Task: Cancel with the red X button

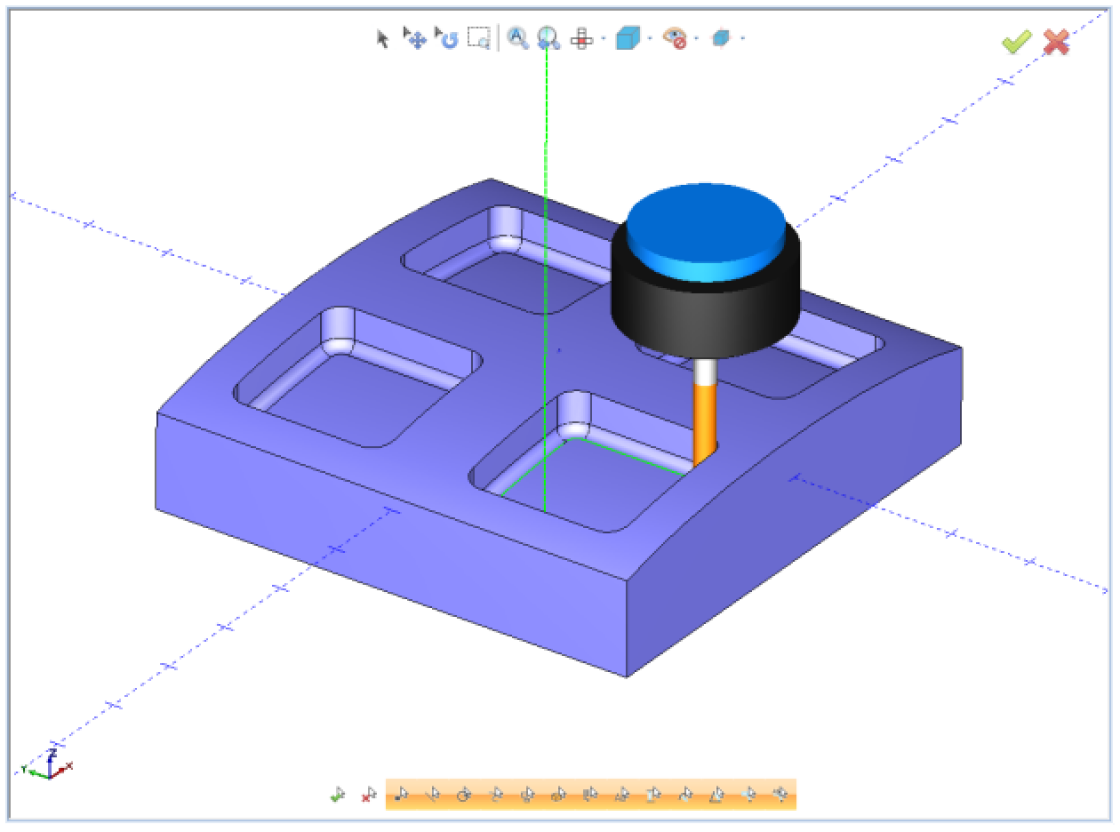Action: (x=1056, y=42)
